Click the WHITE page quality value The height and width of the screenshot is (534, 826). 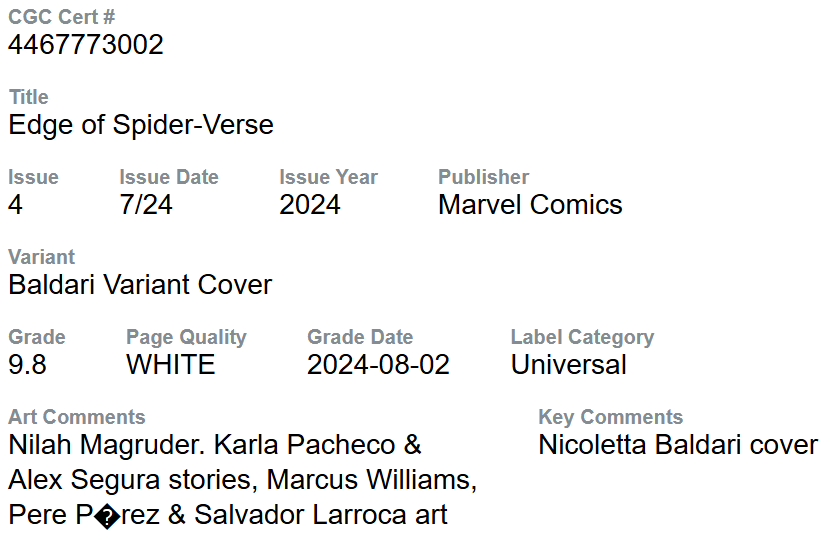[x=170, y=365]
